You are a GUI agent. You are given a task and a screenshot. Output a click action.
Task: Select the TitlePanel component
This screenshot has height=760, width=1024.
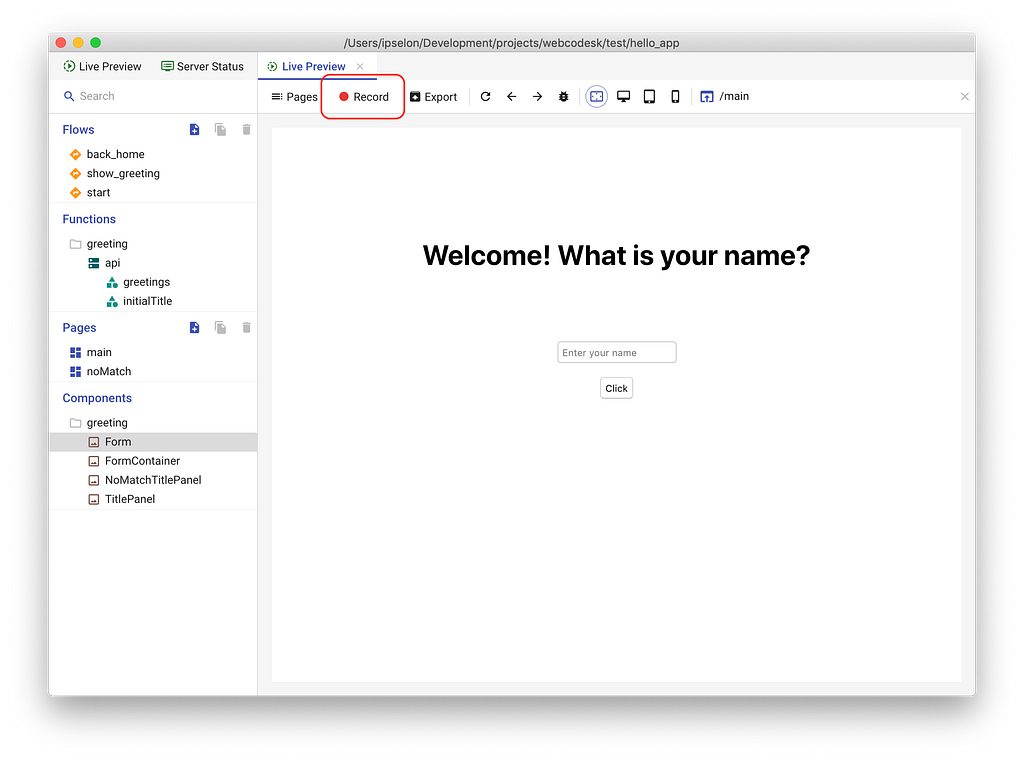point(153,499)
